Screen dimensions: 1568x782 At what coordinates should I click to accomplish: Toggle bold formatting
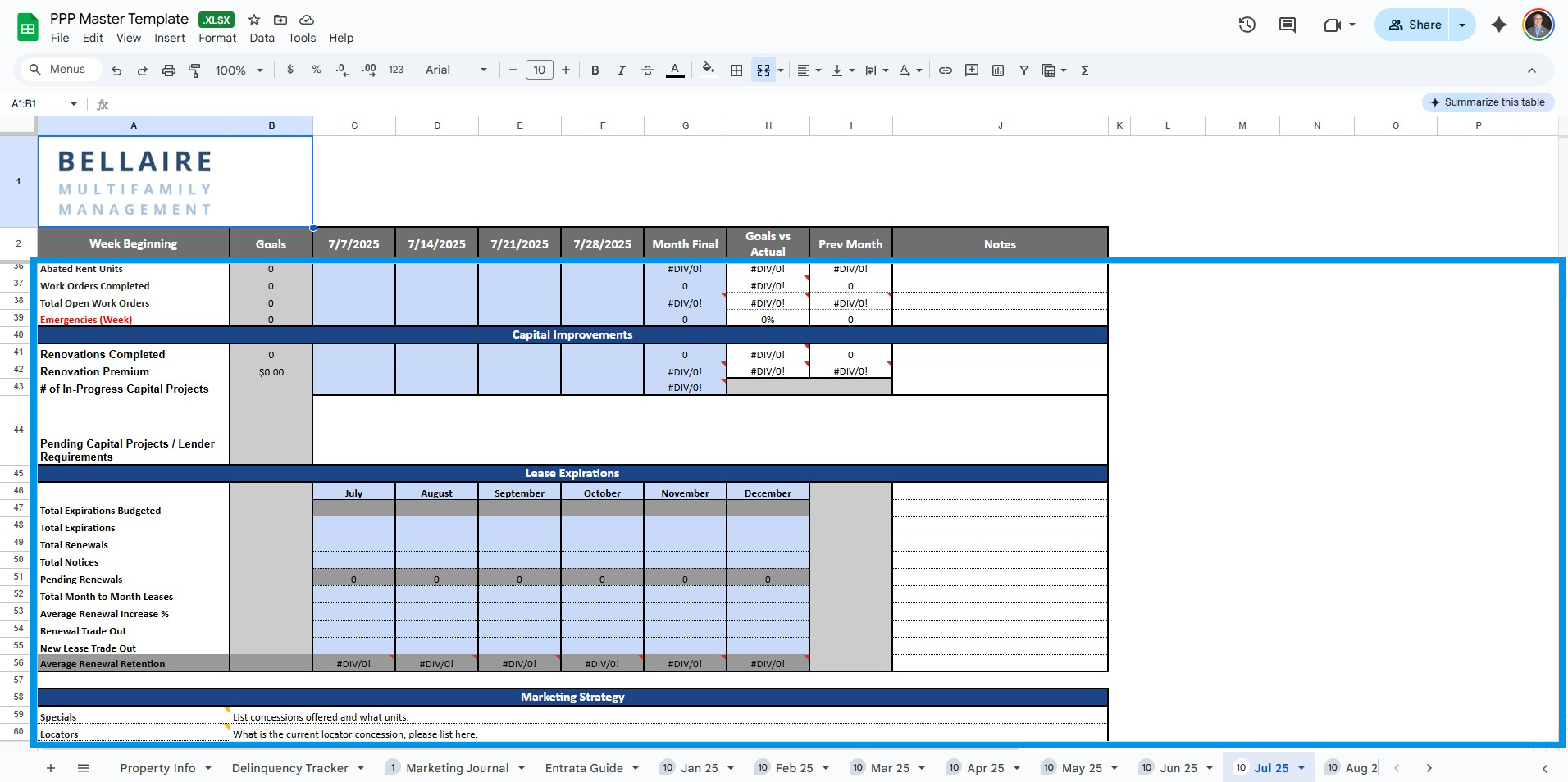595,70
